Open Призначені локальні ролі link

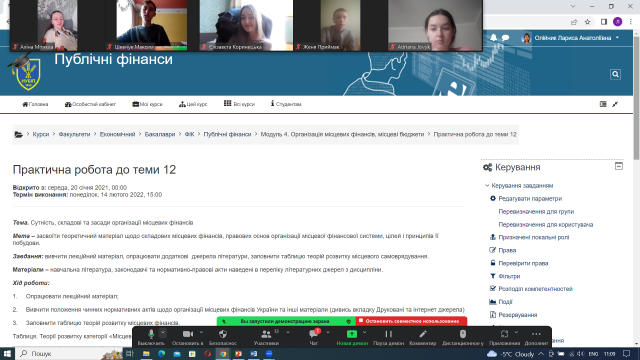pyautogui.click(x=534, y=237)
